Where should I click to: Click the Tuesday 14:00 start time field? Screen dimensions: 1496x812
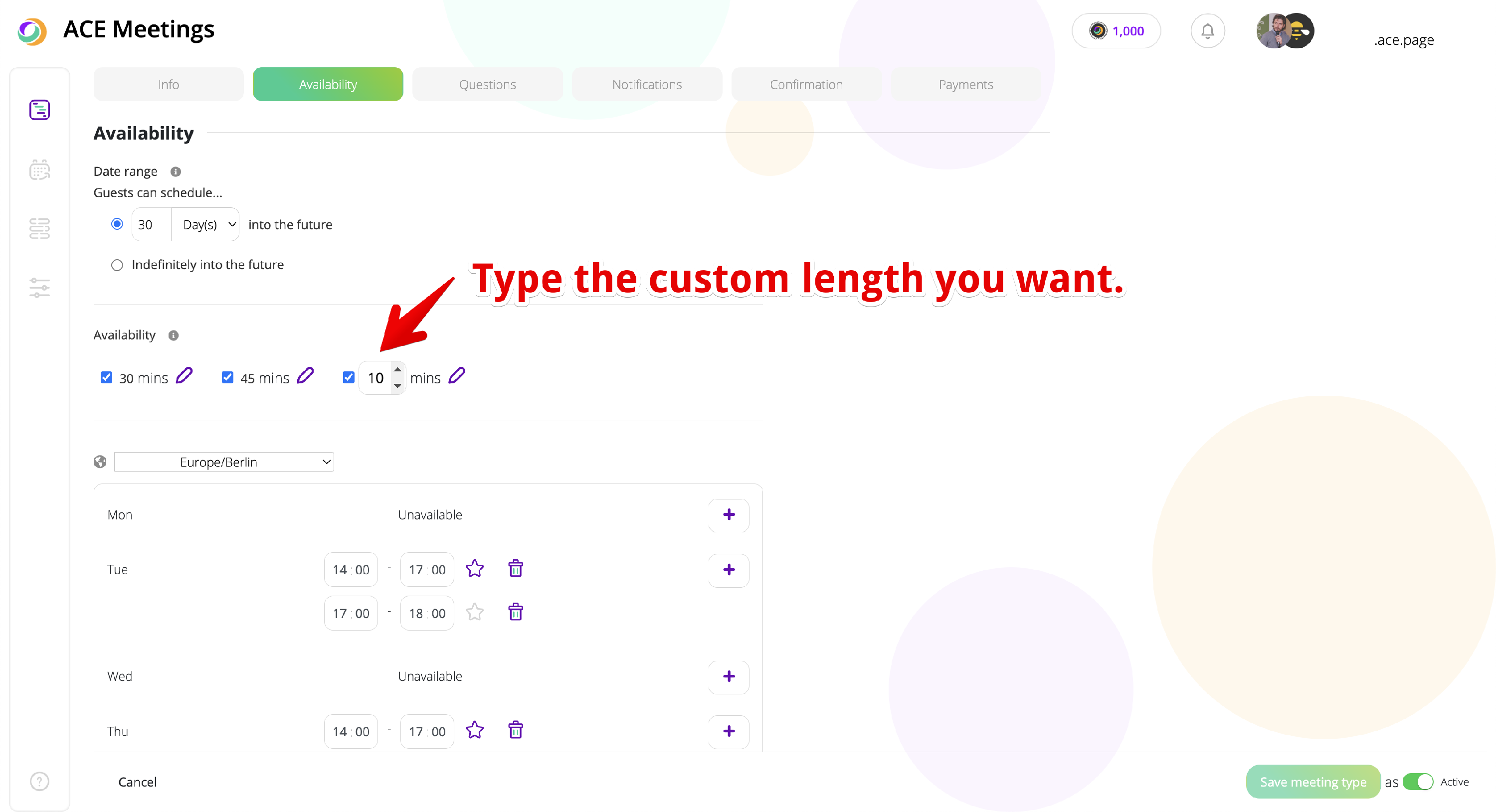pos(351,570)
